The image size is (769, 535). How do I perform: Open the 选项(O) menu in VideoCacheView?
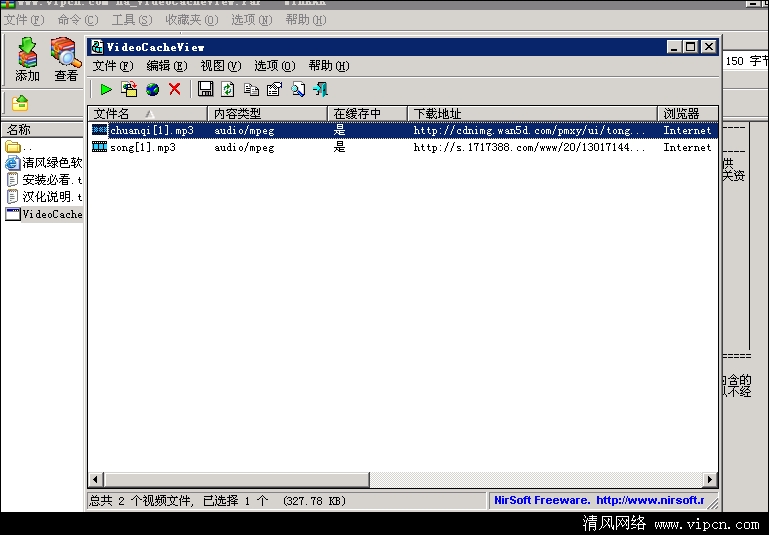[274, 66]
